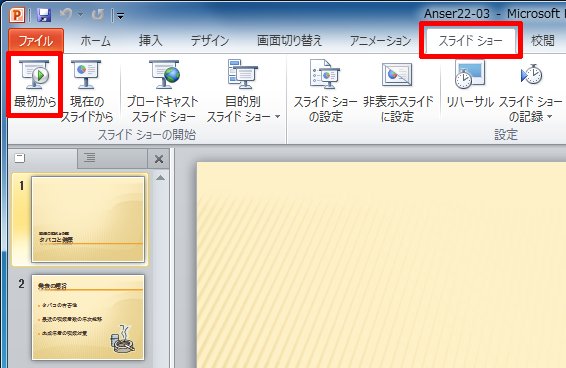Viewport: 566px width, 368px height.
Task: Click the Redo/Repeat button
Action: click(97, 15)
